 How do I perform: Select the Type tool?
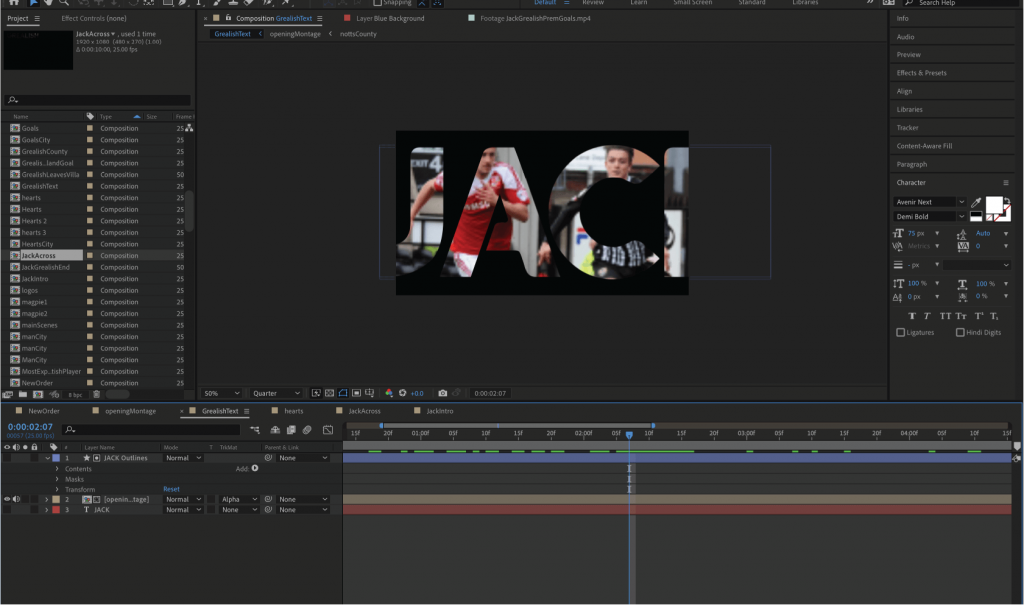(x=198, y=4)
